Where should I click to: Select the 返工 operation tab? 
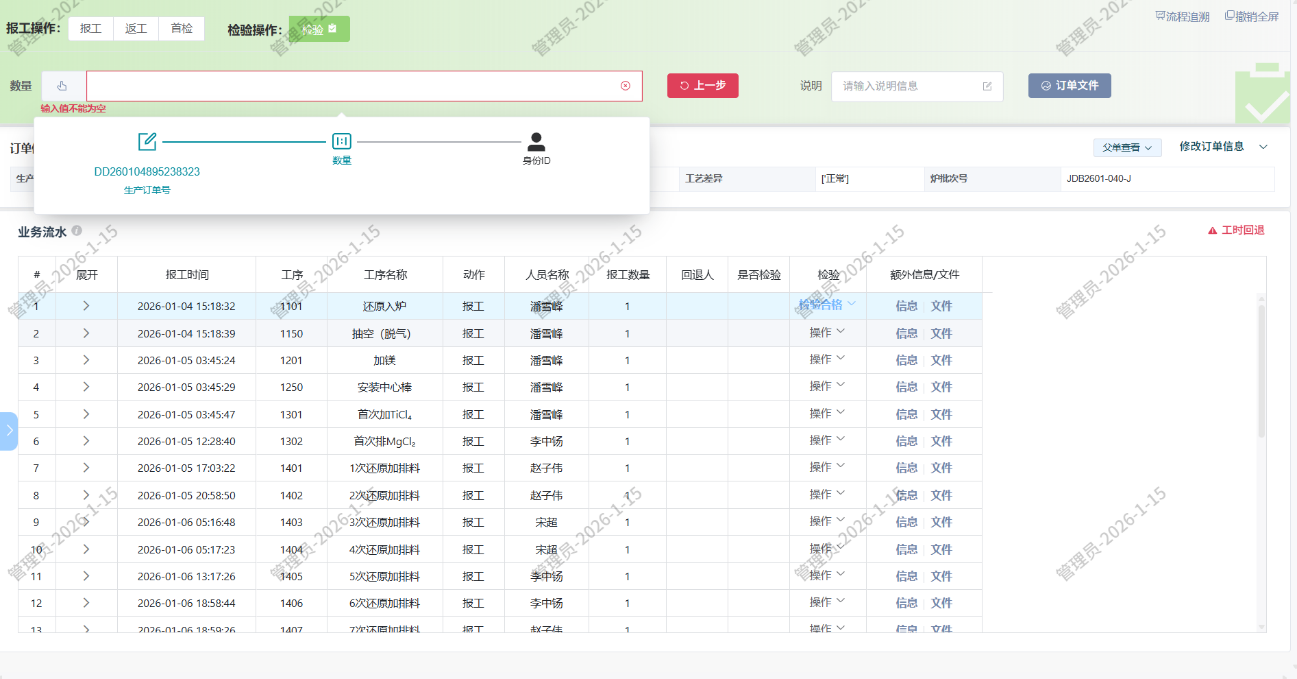(136, 29)
